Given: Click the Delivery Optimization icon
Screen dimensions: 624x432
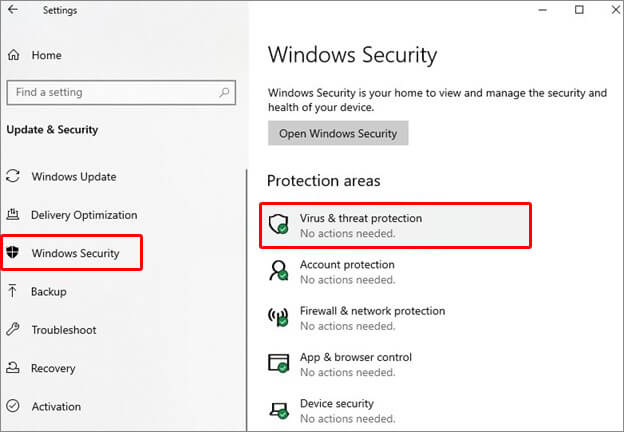Looking at the screenshot, I should [14, 215].
